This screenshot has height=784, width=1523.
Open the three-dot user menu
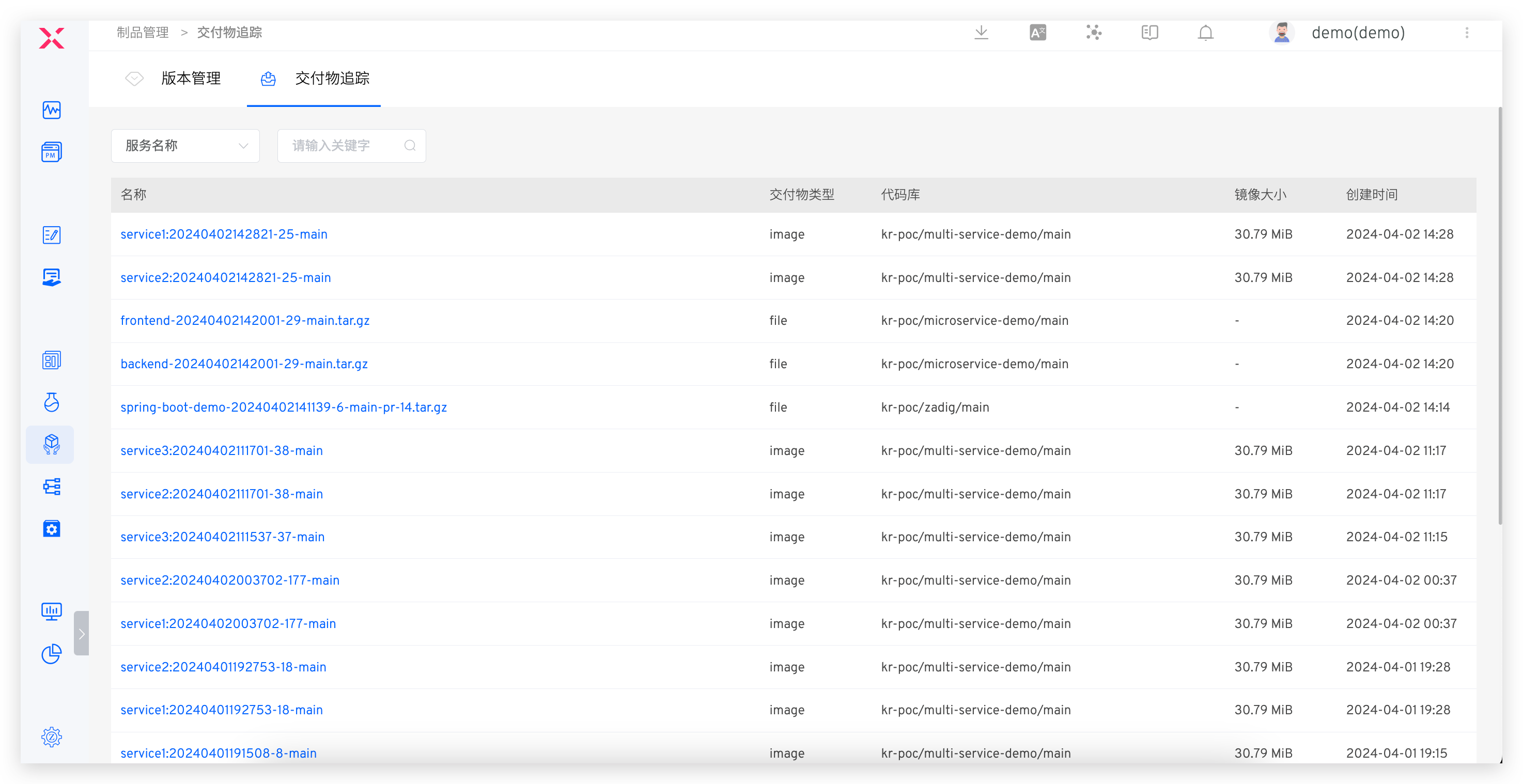(x=1466, y=33)
